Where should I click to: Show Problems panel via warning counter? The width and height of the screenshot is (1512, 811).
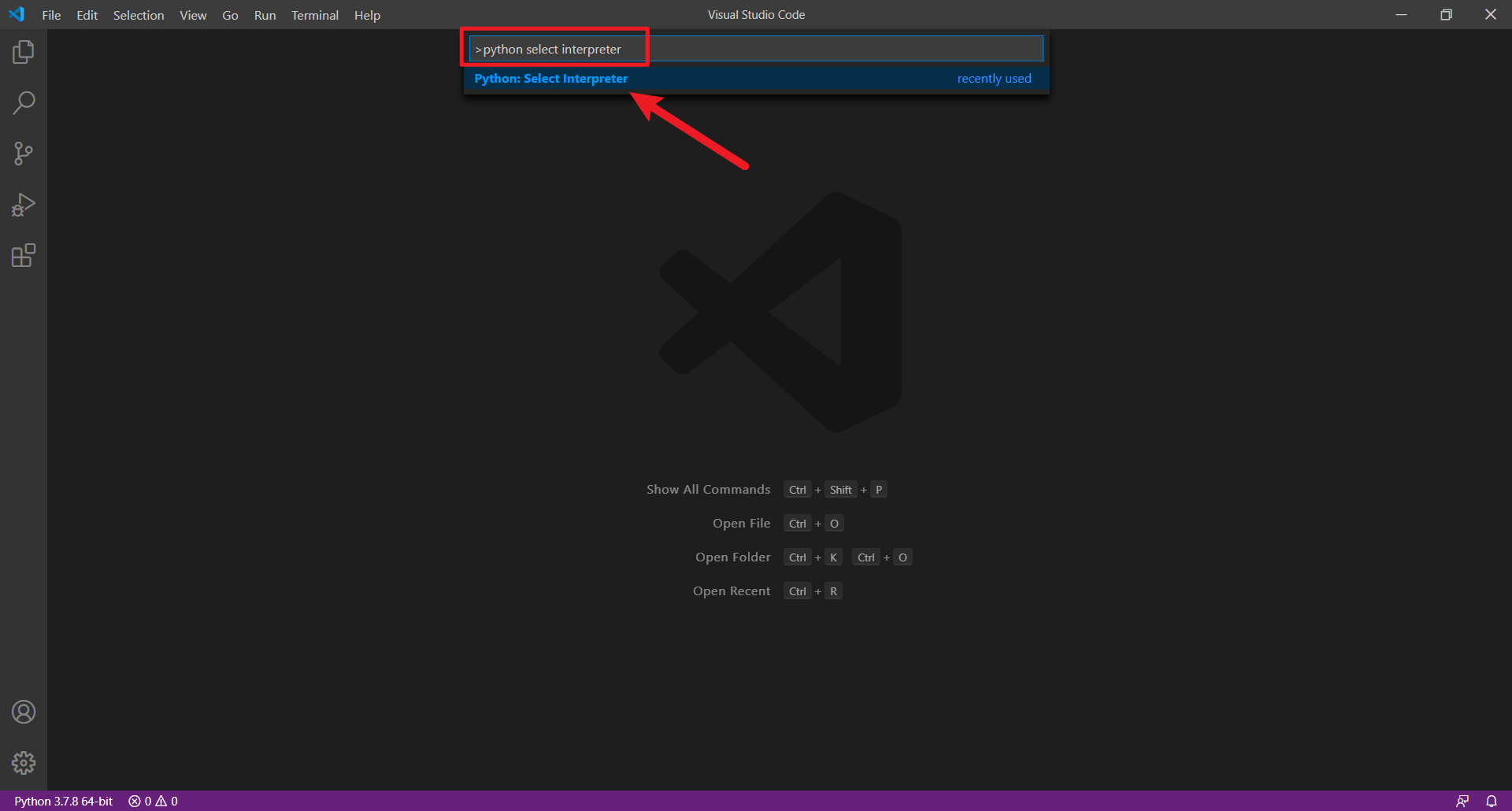[x=166, y=801]
